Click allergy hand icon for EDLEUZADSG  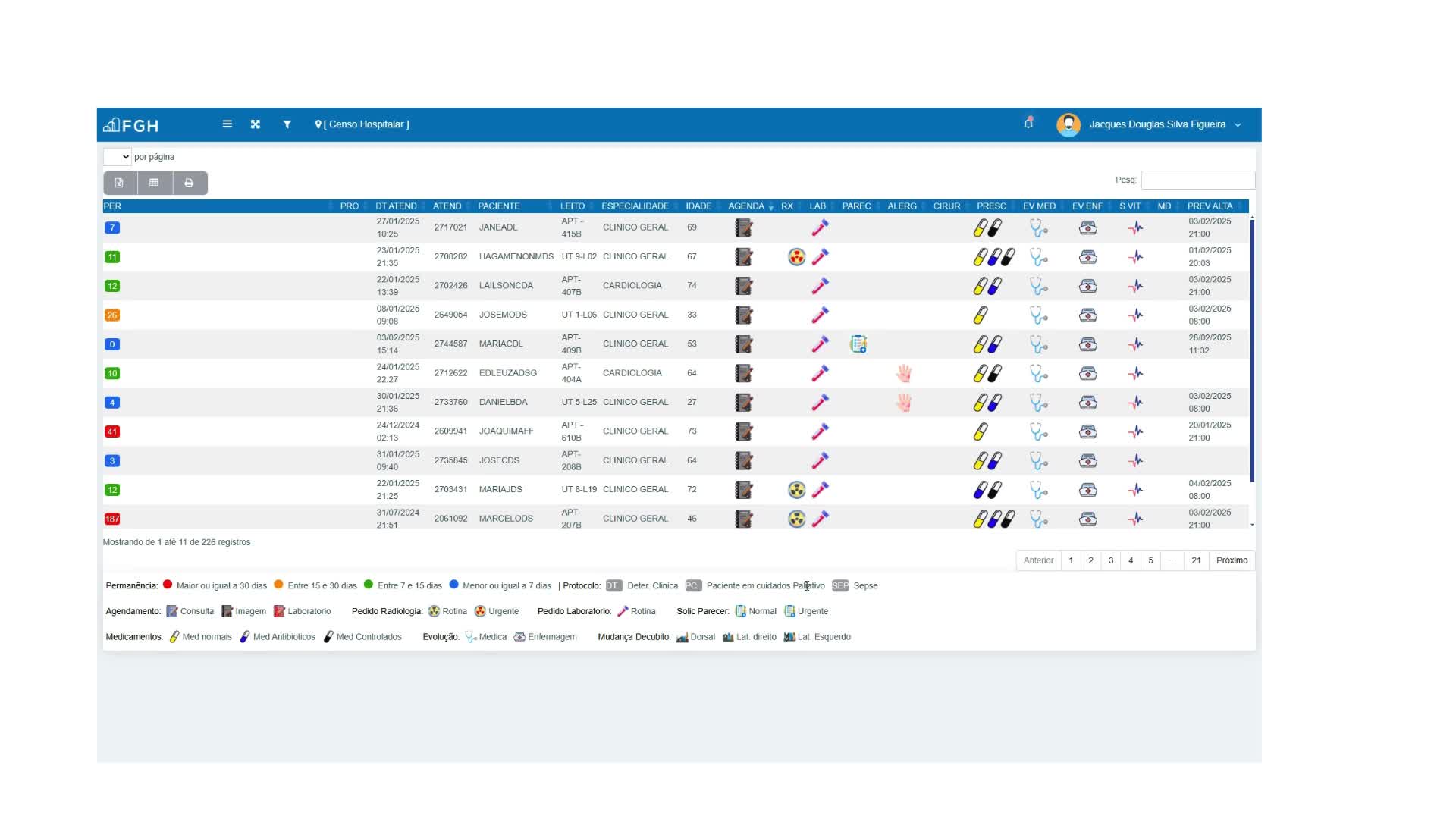pyautogui.click(x=903, y=373)
